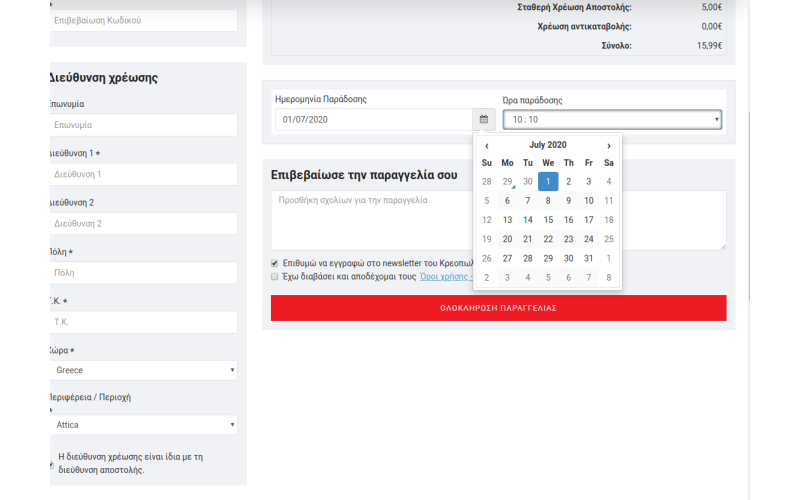Viewport: 800px width, 500px height.
Task: Toggle the newsletter subscription checkbox
Action: (x=275, y=264)
